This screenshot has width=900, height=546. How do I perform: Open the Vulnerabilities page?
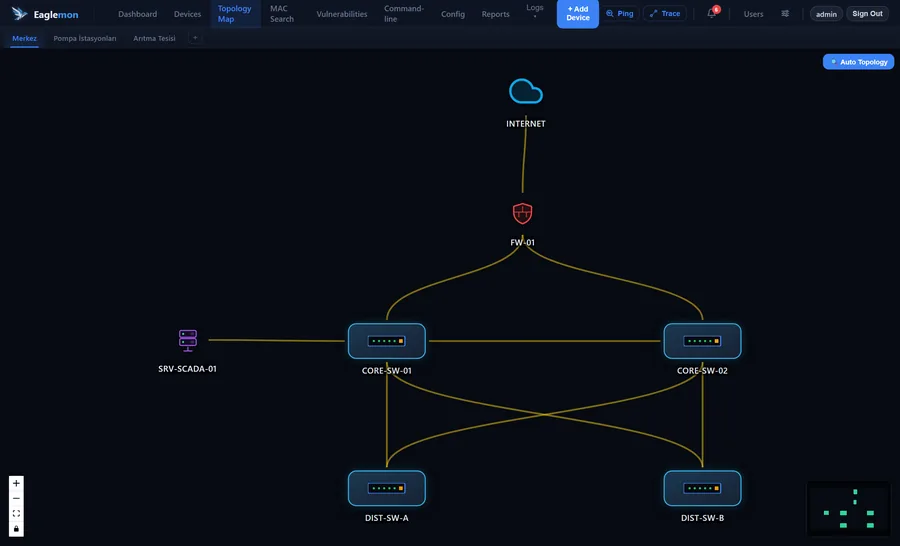(342, 14)
